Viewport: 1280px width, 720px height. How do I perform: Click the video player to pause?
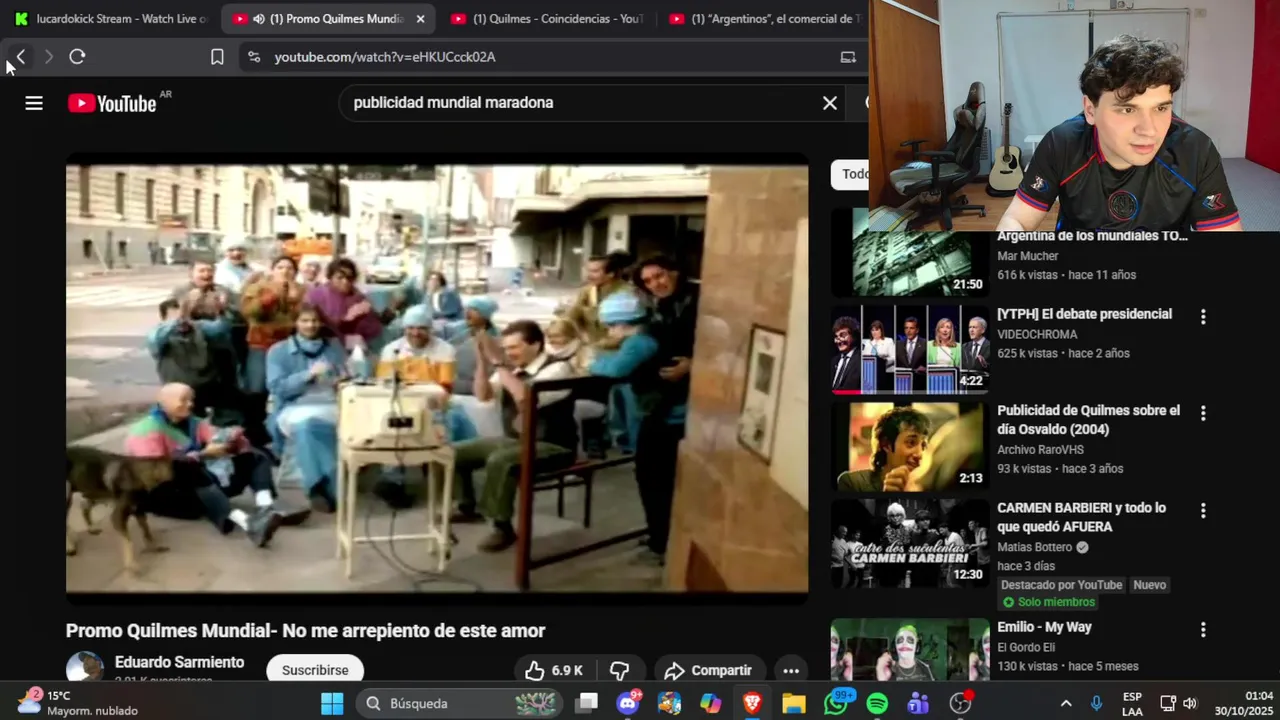coord(437,379)
